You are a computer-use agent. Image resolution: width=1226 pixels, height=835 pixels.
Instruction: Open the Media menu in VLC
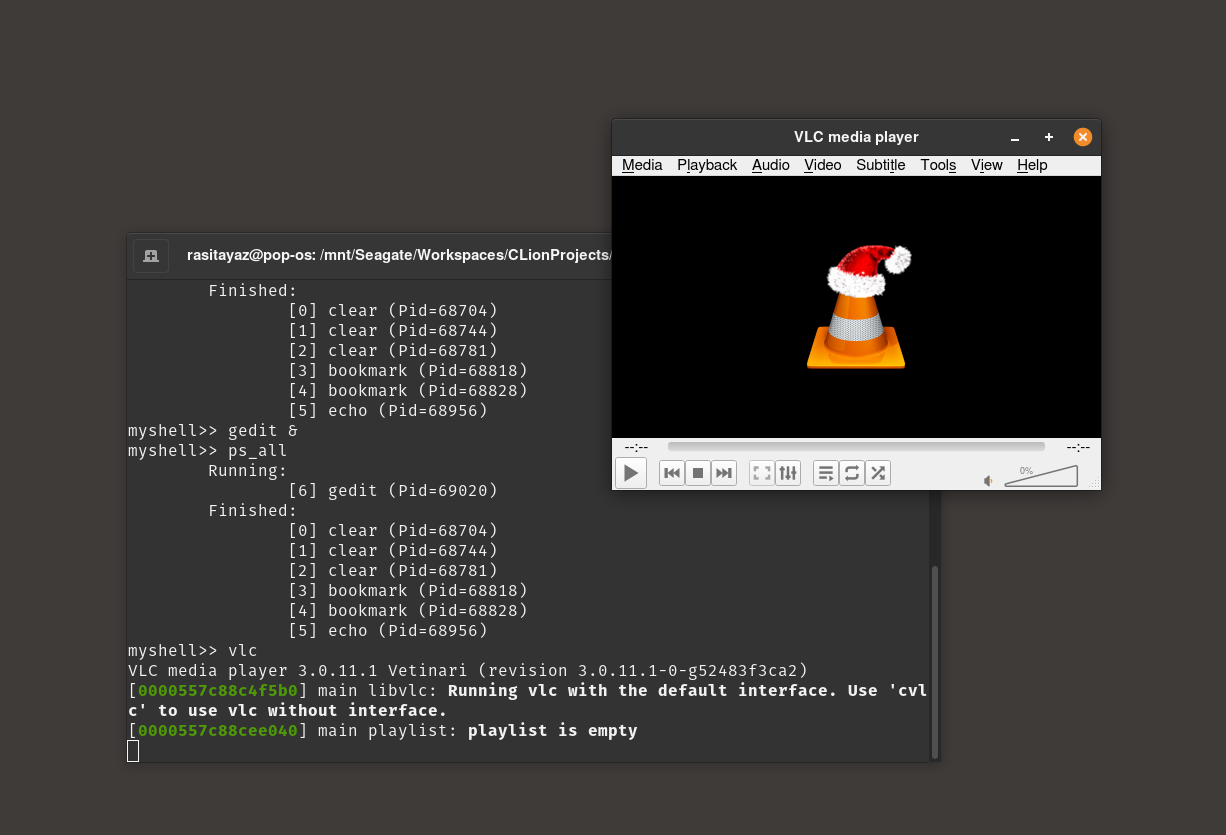pyautogui.click(x=642, y=165)
